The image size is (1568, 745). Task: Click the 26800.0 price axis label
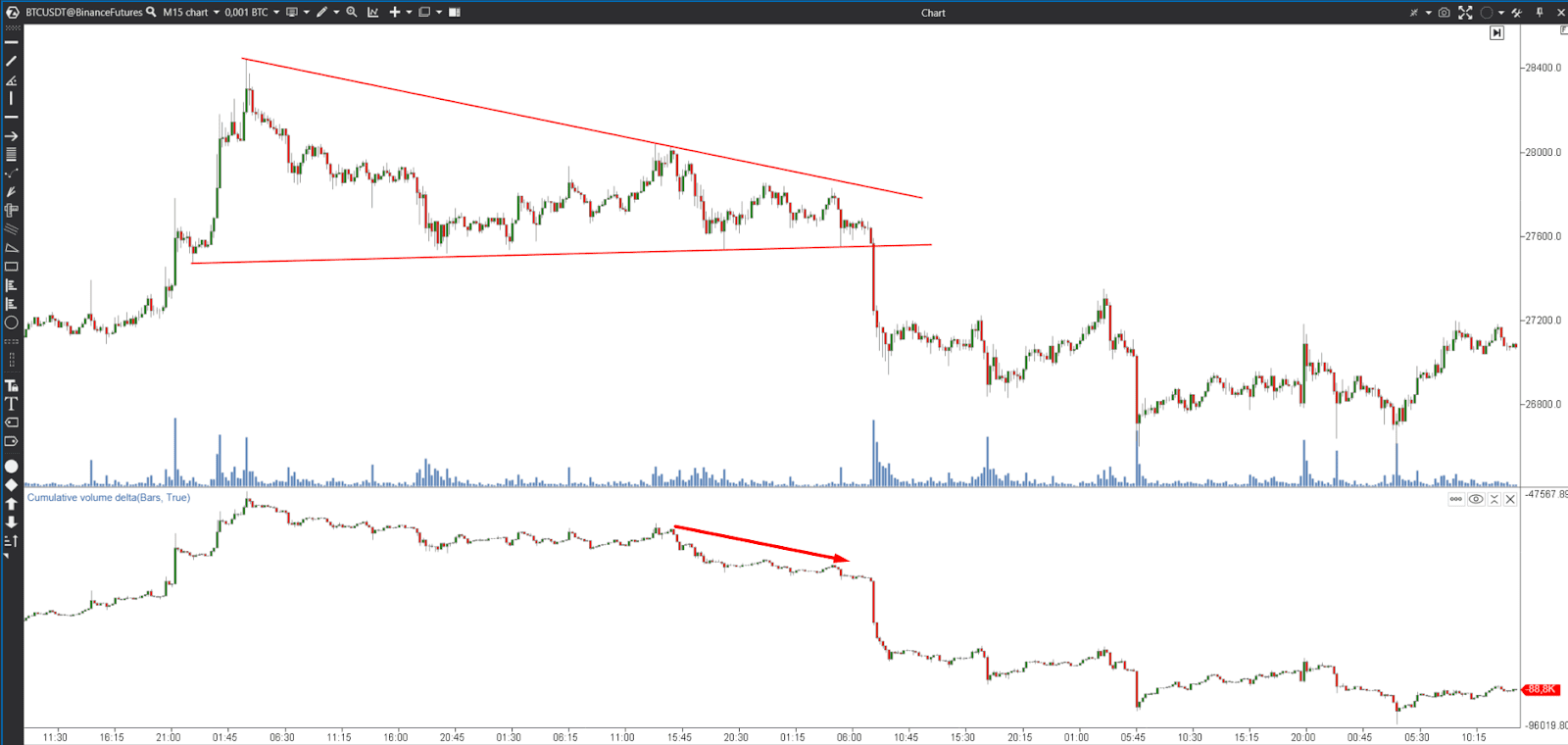pos(1543,404)
